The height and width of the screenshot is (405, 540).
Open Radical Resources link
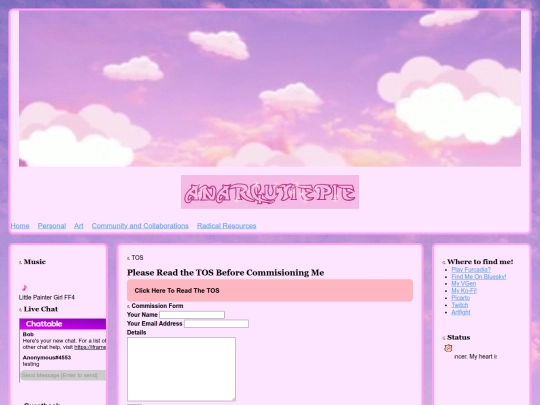click(x=227, y=226)
